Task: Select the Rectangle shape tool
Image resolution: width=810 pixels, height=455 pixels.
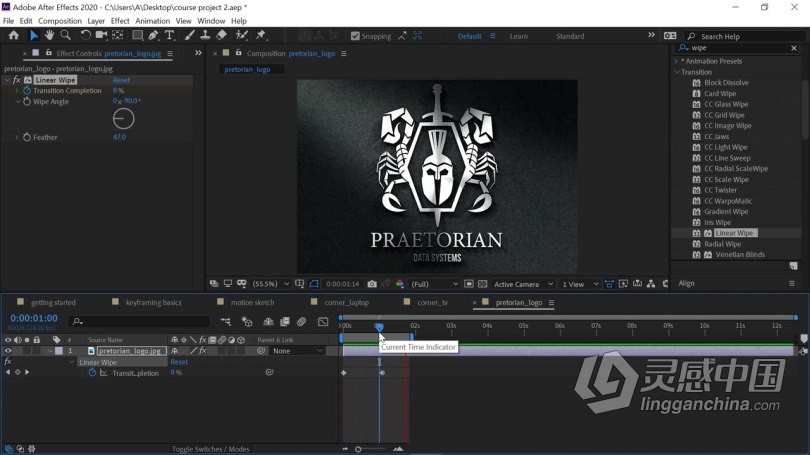Action: click(x=137, y=35)
